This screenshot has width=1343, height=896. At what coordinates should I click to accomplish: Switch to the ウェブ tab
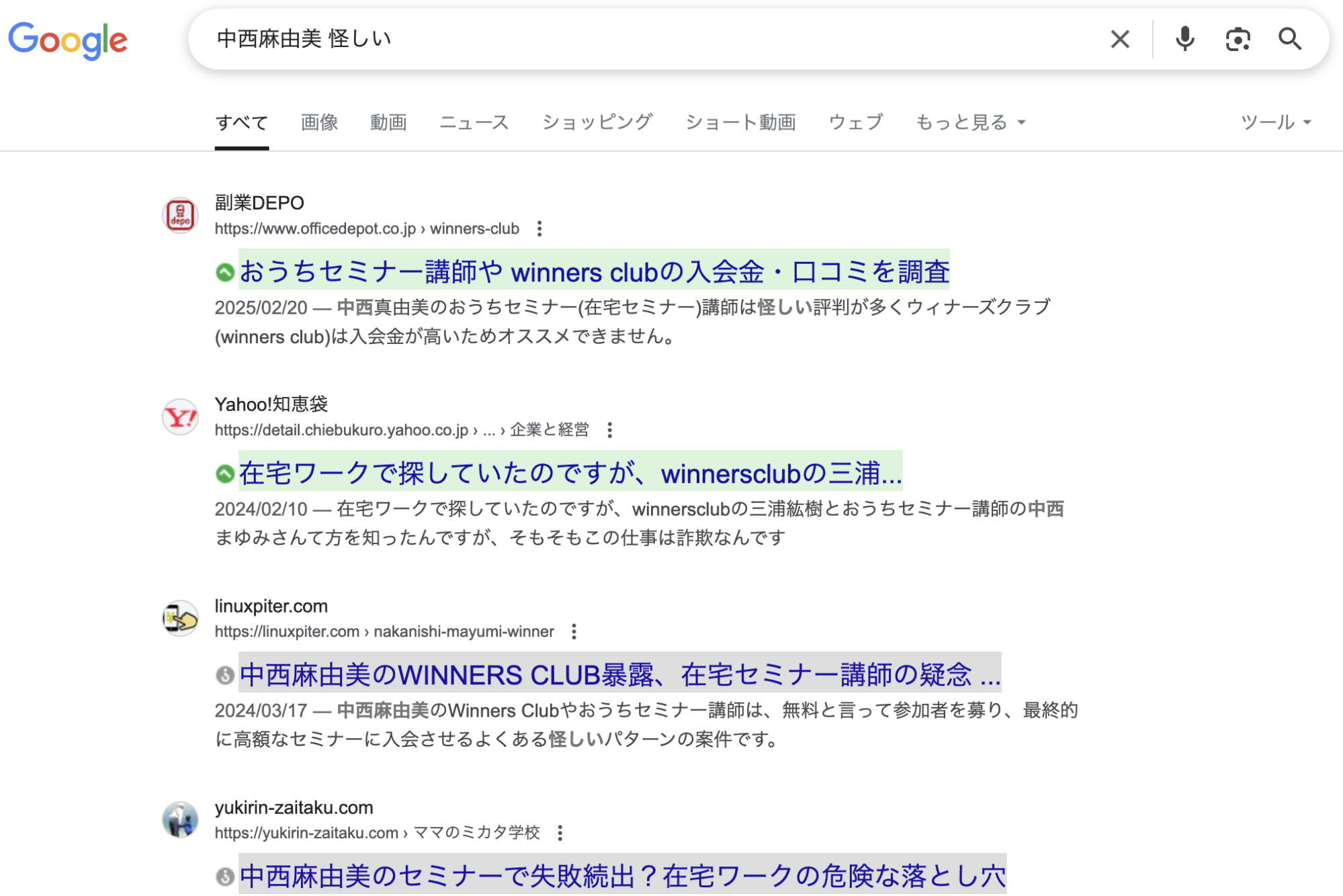coord(856,122)
